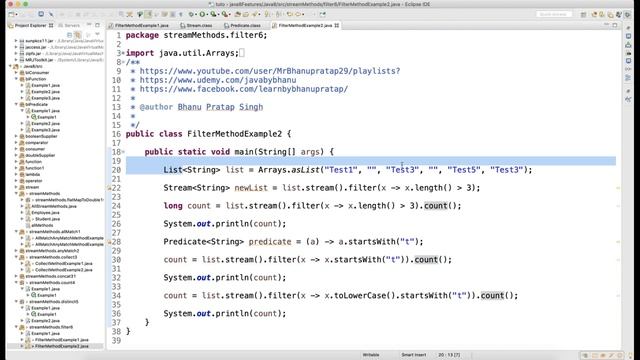Launch the Debug toolbar button

coord(191,14)
